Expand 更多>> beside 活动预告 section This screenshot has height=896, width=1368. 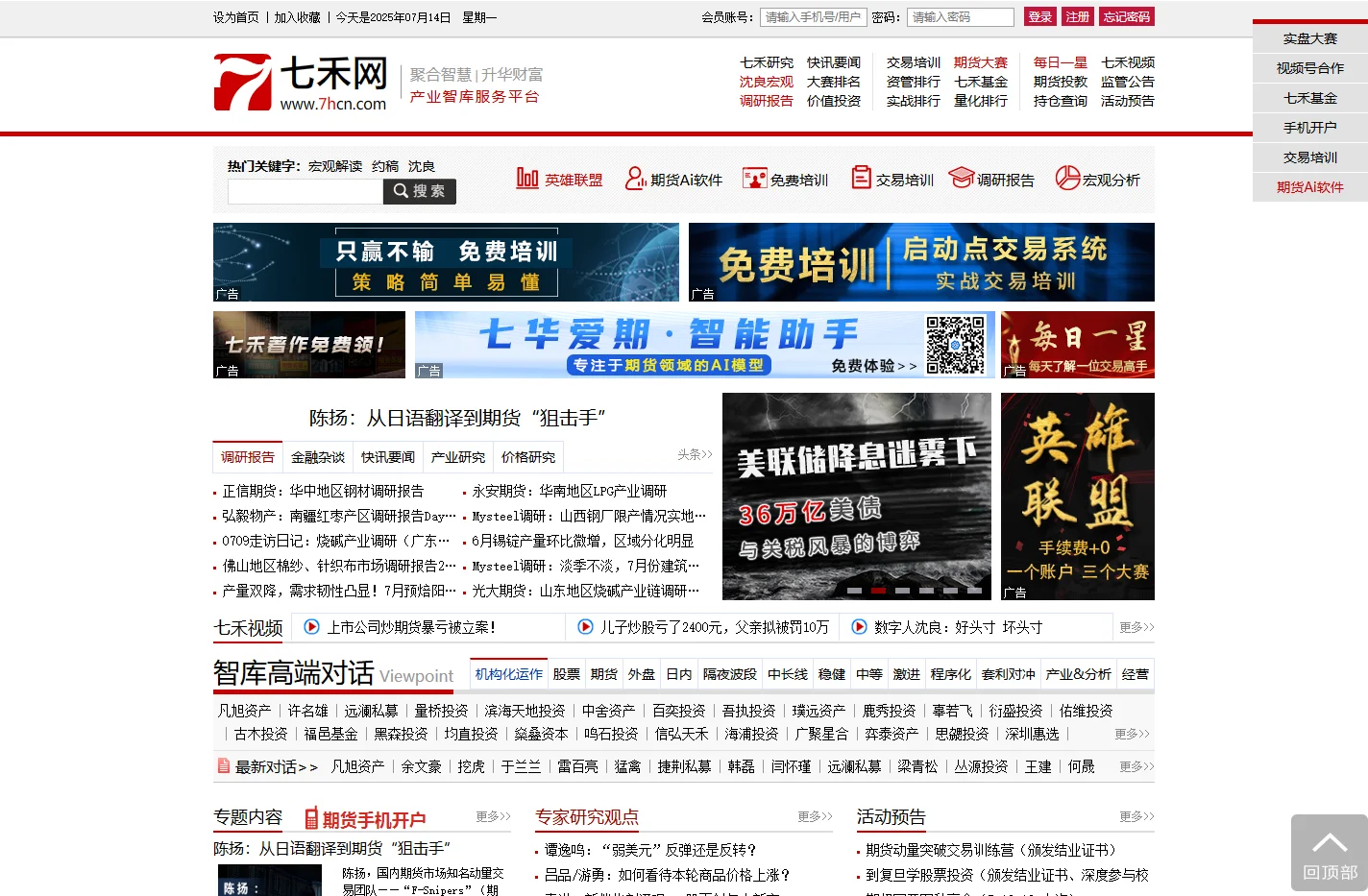[1136, 816]
